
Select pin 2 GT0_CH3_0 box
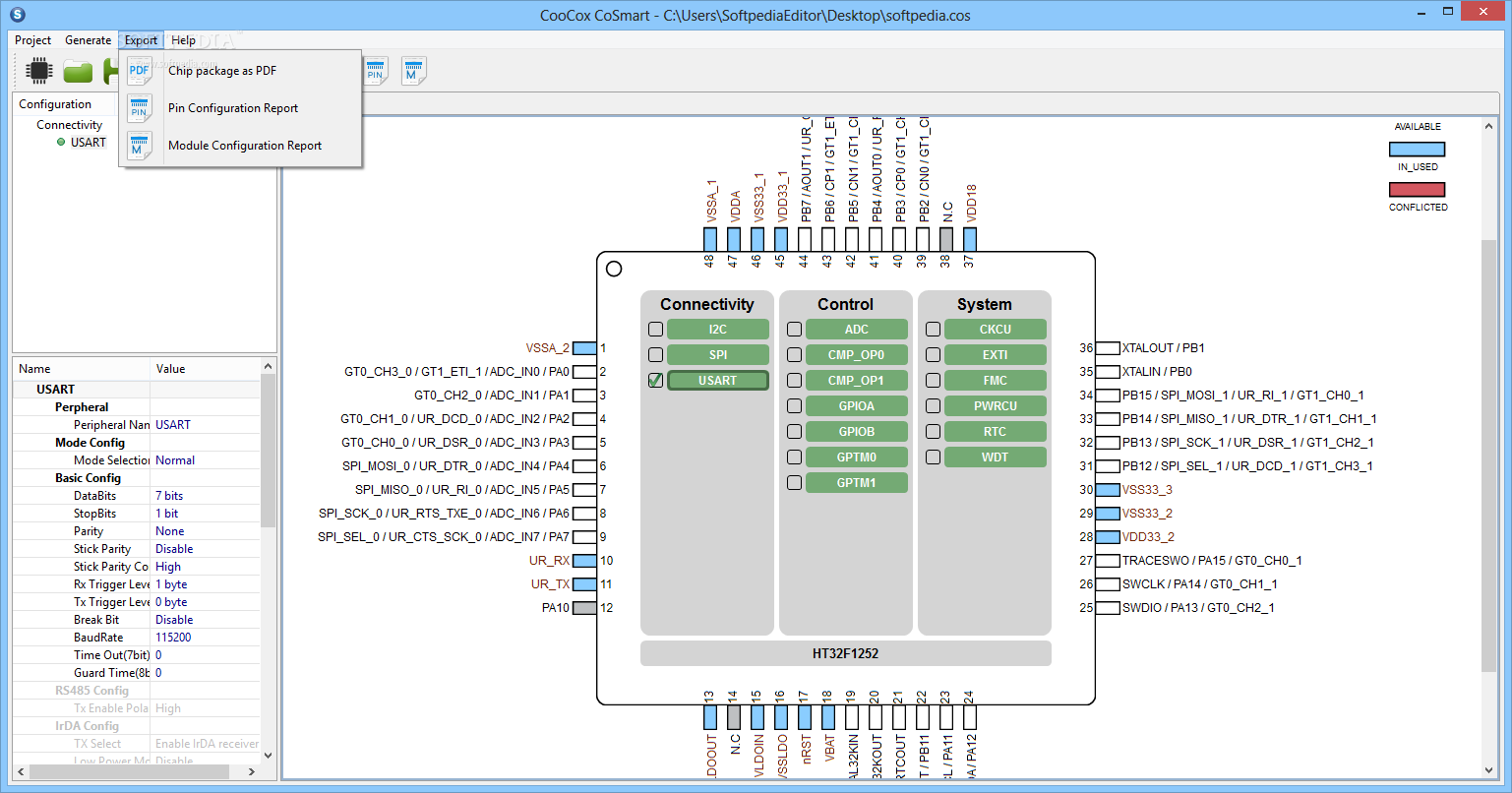(x=584, y=372)
